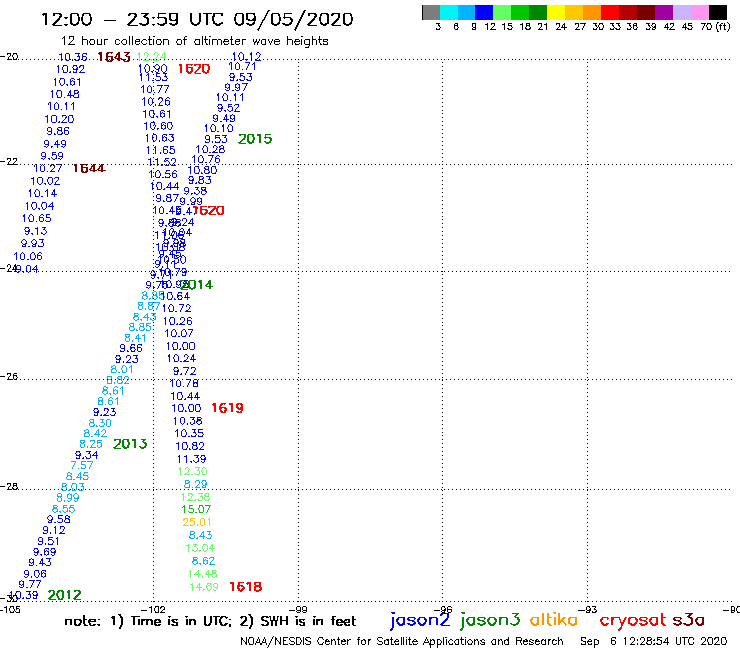Viewport: 740px width, 650px height.
Task: Click the -28 latitude axis label
Action: 9,486
